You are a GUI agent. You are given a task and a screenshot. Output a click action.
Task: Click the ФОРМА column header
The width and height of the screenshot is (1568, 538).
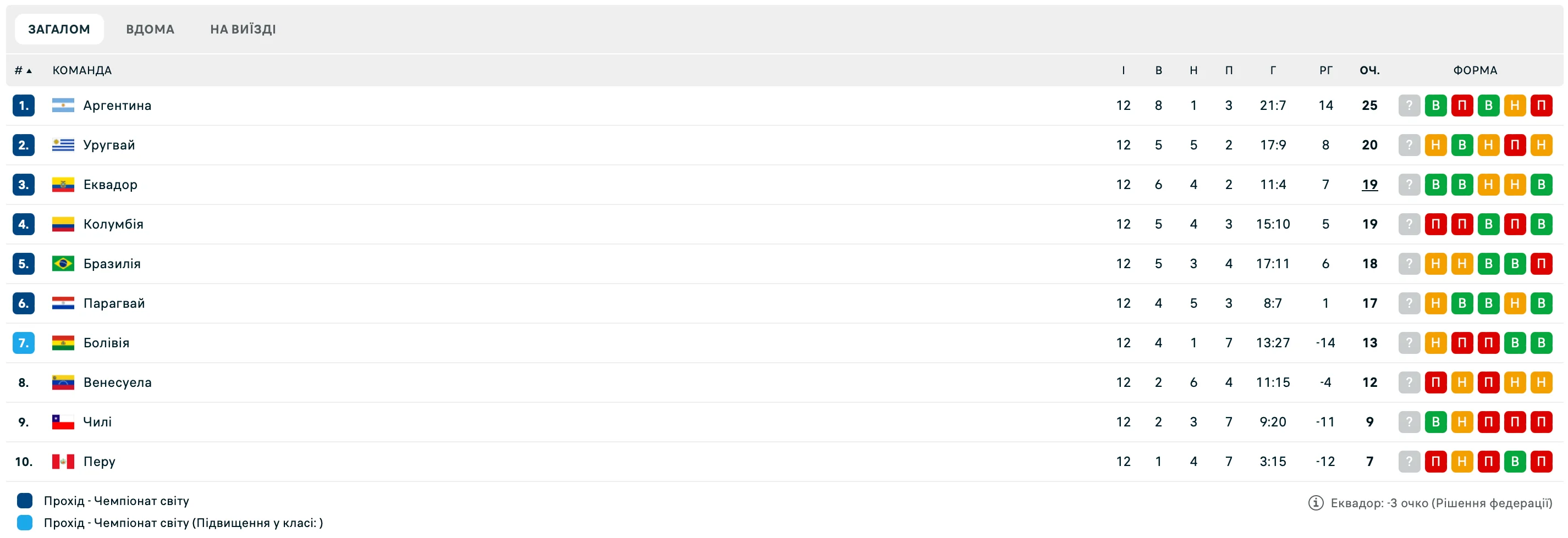1475,70
